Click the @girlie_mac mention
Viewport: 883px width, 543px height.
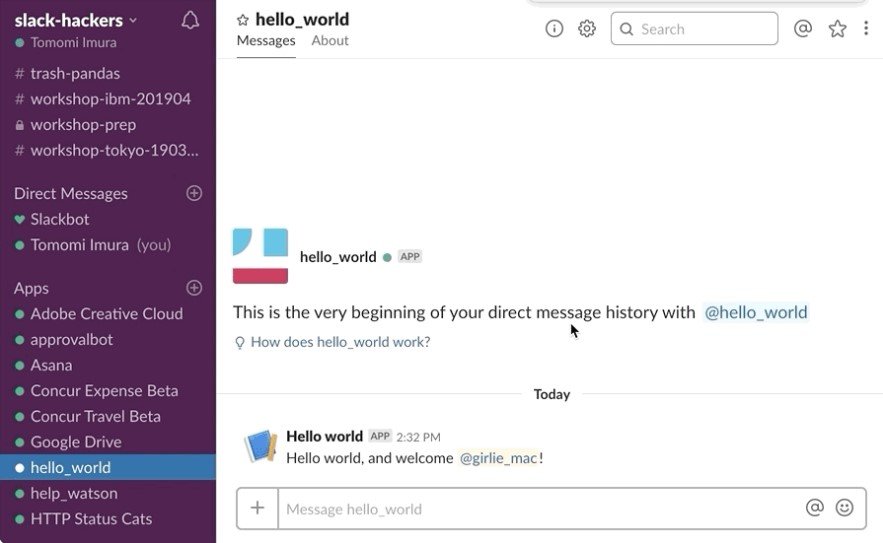coord(498,458)
